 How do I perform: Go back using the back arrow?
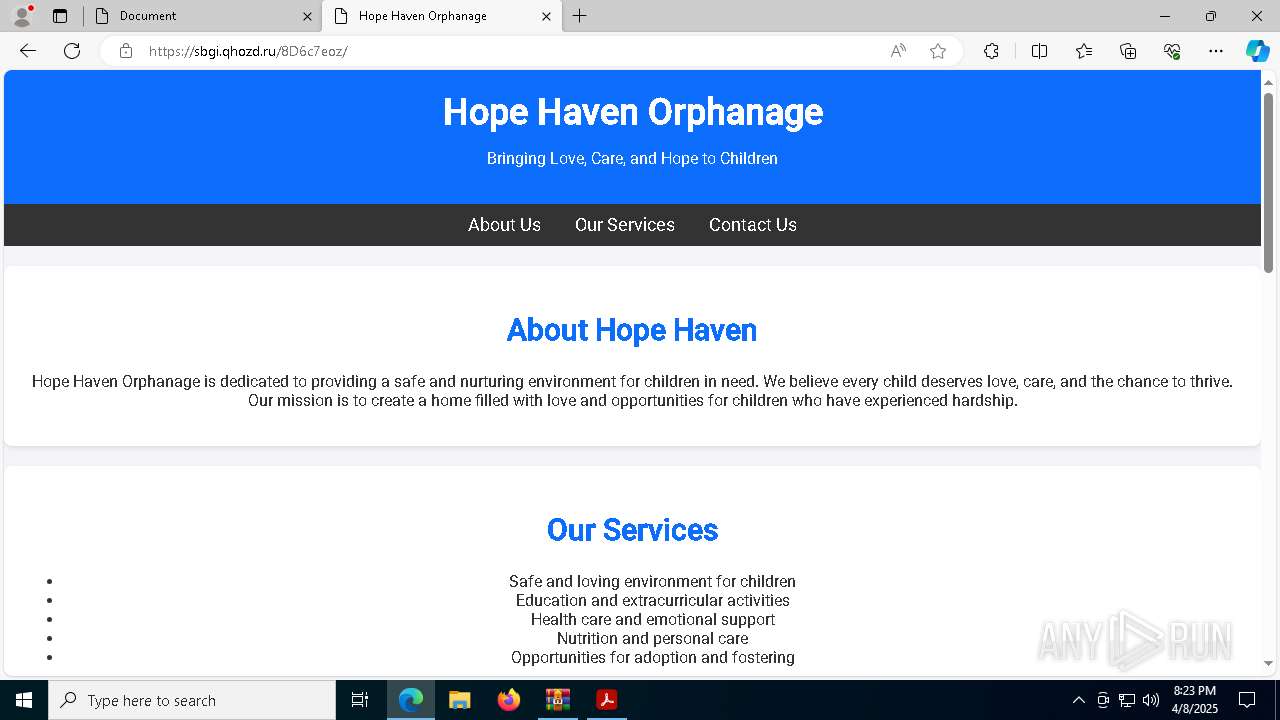28,51
